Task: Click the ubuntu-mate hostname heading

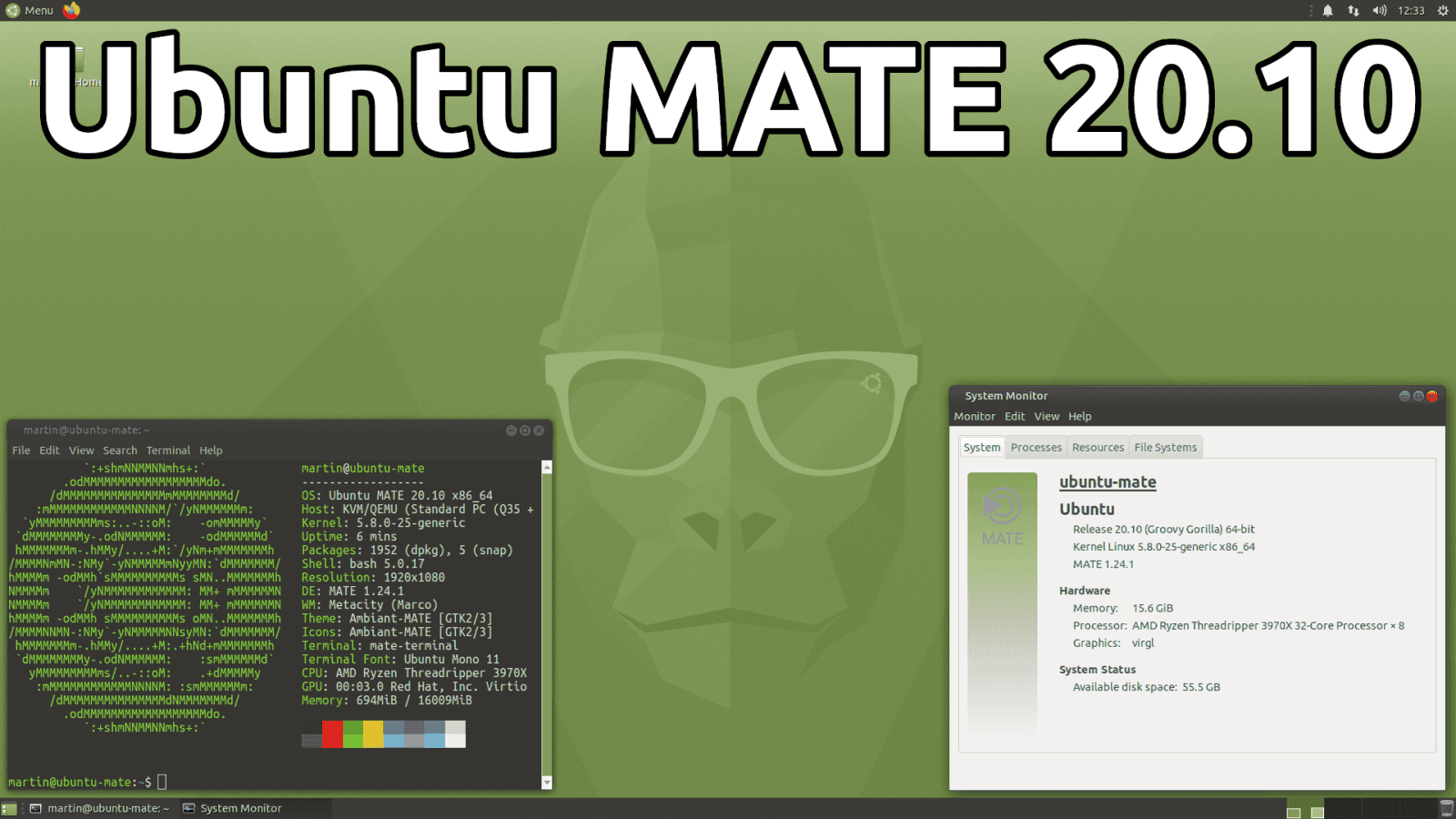Action: [1107, 482]
